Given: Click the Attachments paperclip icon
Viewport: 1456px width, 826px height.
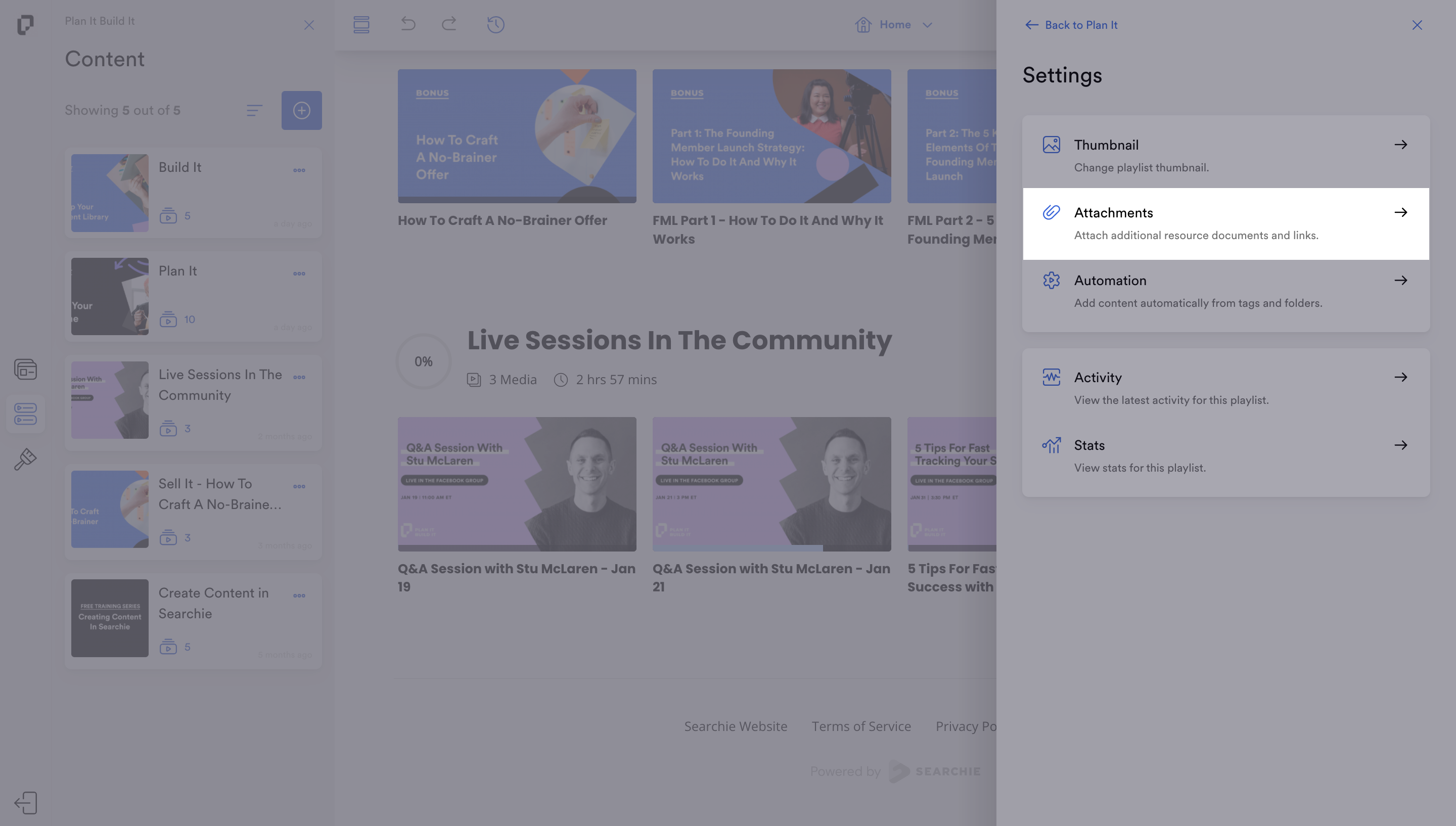Looking at the screenshot, I should [1051, 212].
